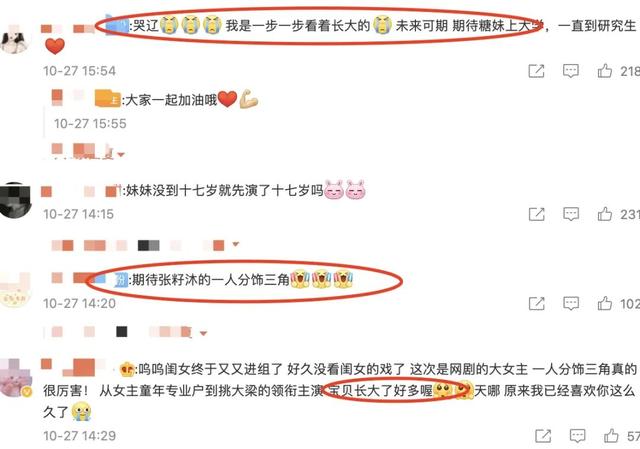640x449 pixels.
Task: Open username of the 14:29 commenter
Action: [73, 367]
